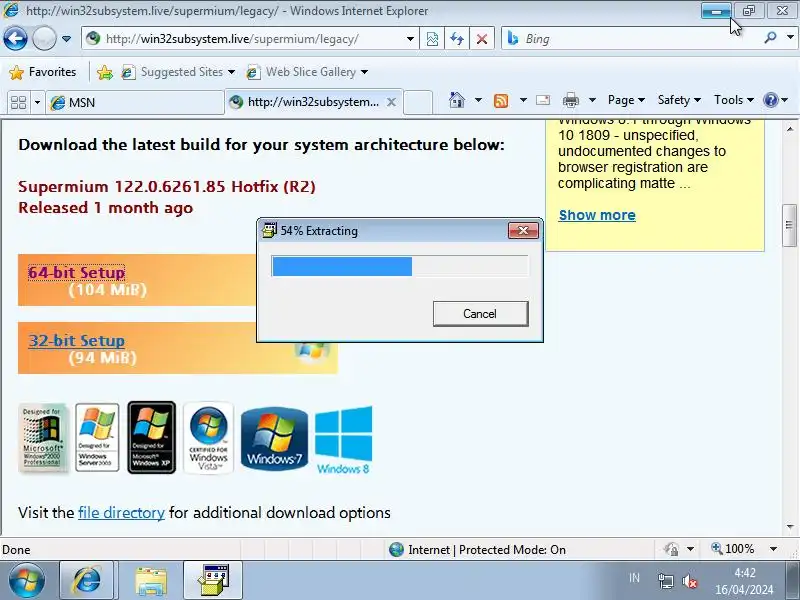Switch to the MSN tab

coord(134,102)
